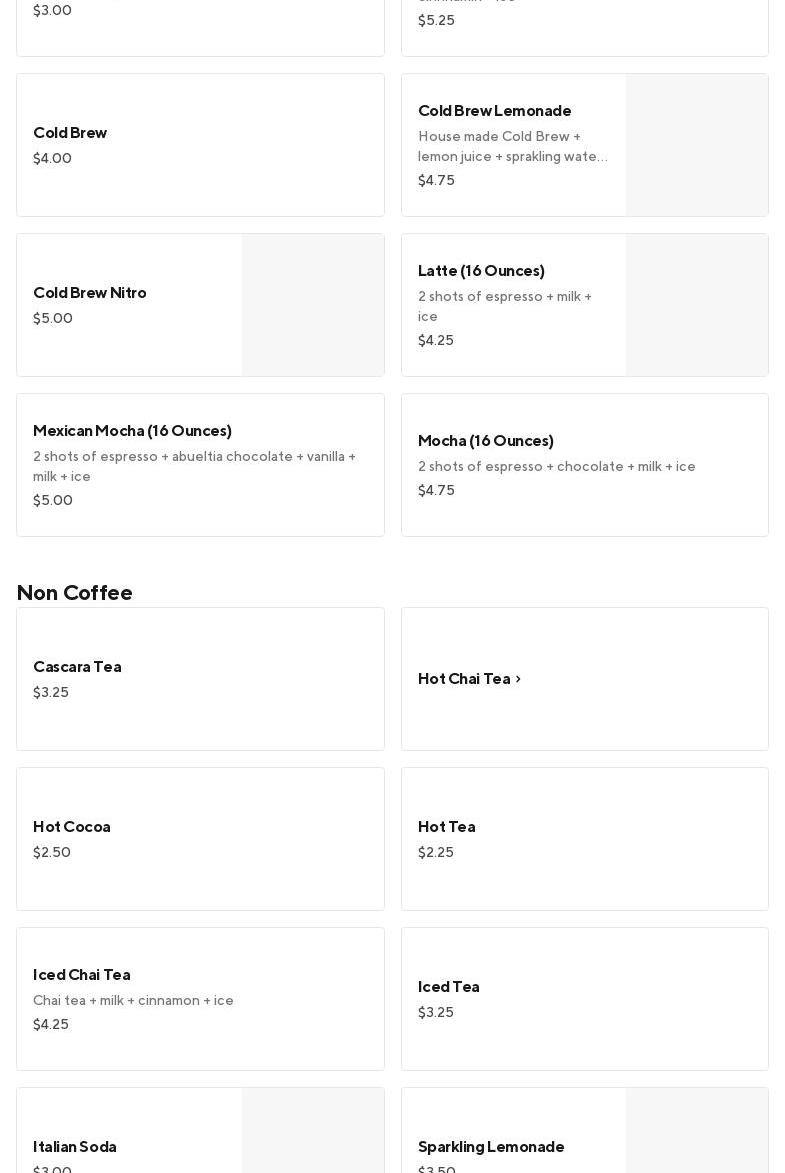Click the Latte (16 Ounces) image placeholder
This screenshot has height=1173, width=785.
coord(696,305)
